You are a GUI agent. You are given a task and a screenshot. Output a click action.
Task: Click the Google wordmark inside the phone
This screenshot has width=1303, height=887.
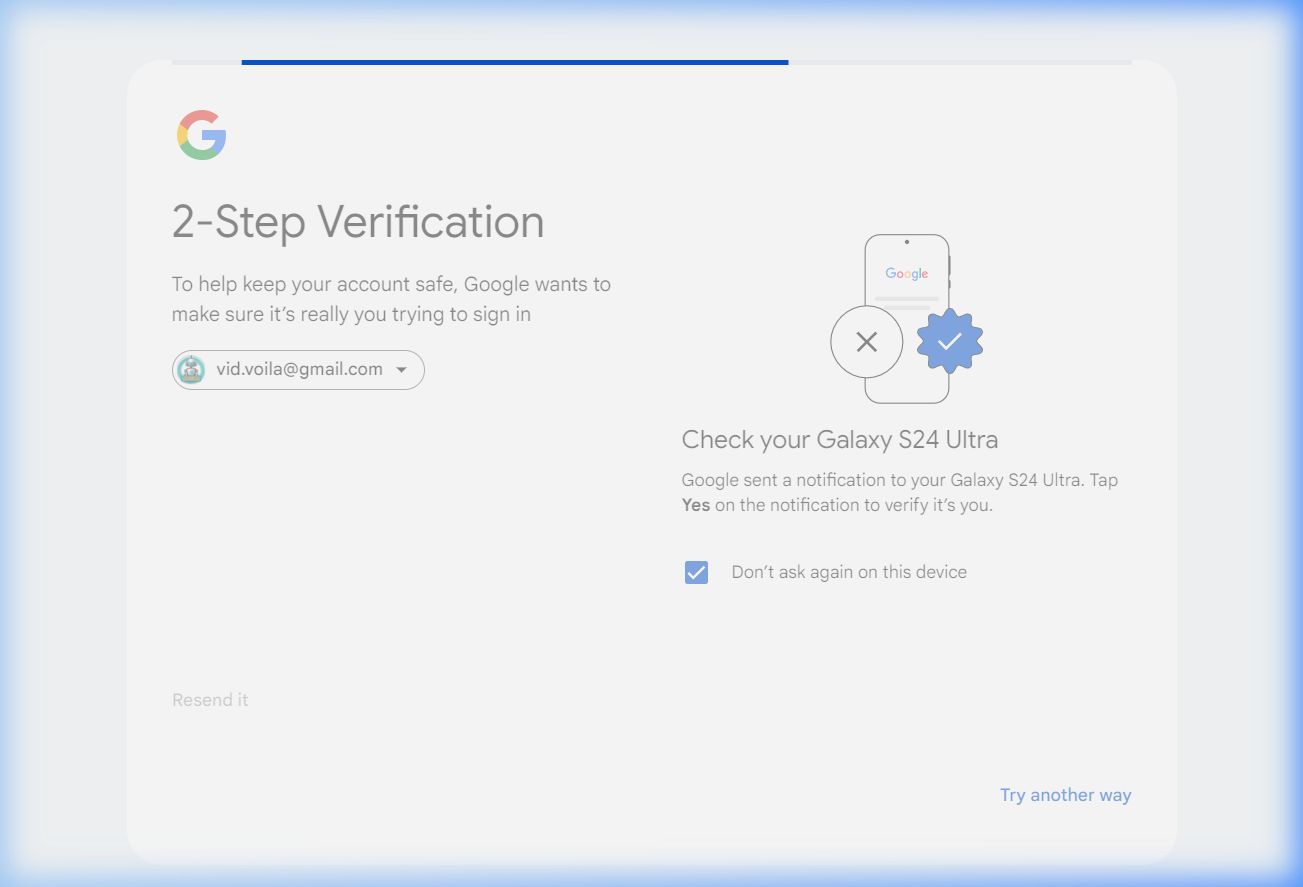coord(906,273)
